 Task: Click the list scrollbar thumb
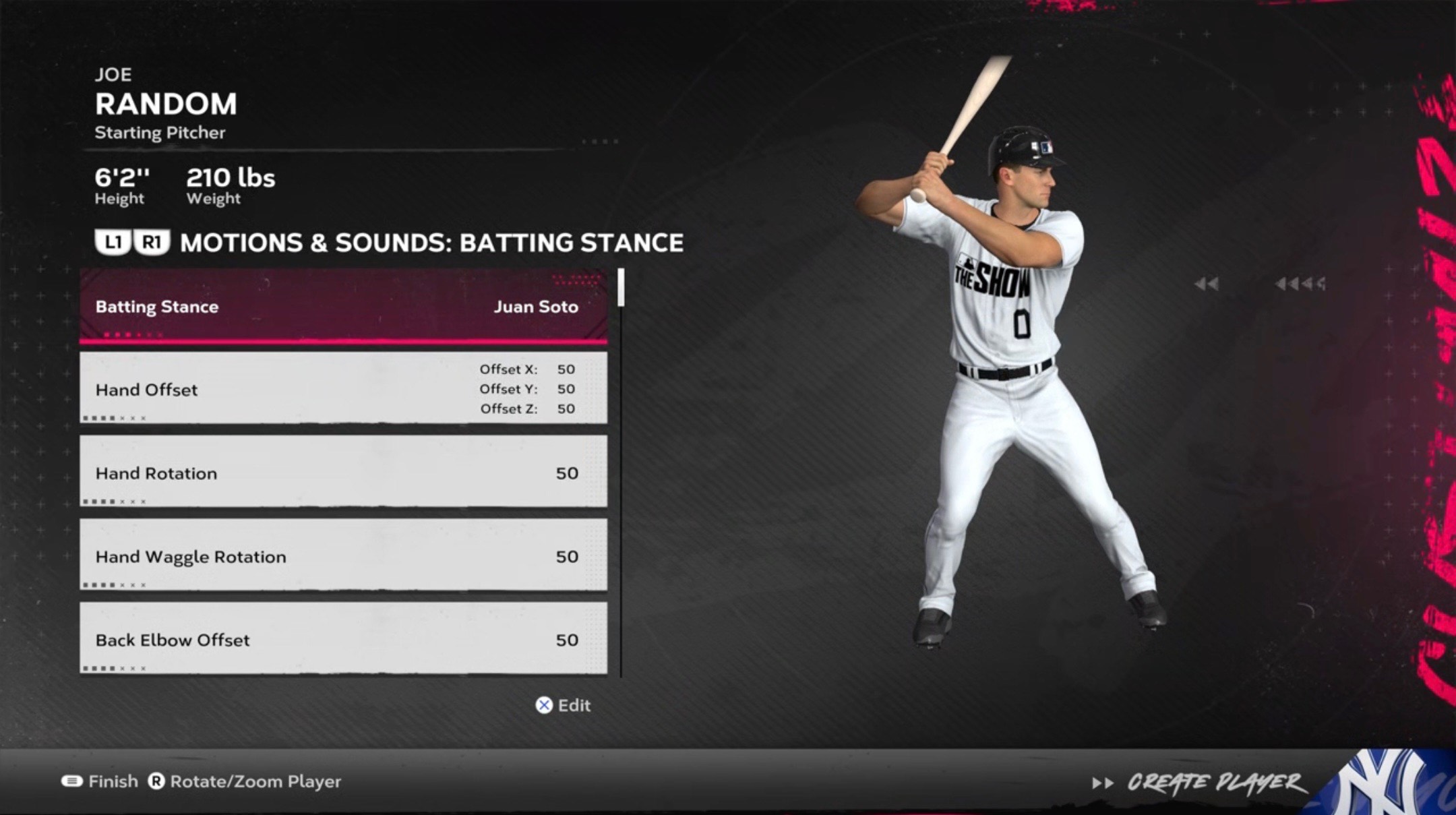621,287
